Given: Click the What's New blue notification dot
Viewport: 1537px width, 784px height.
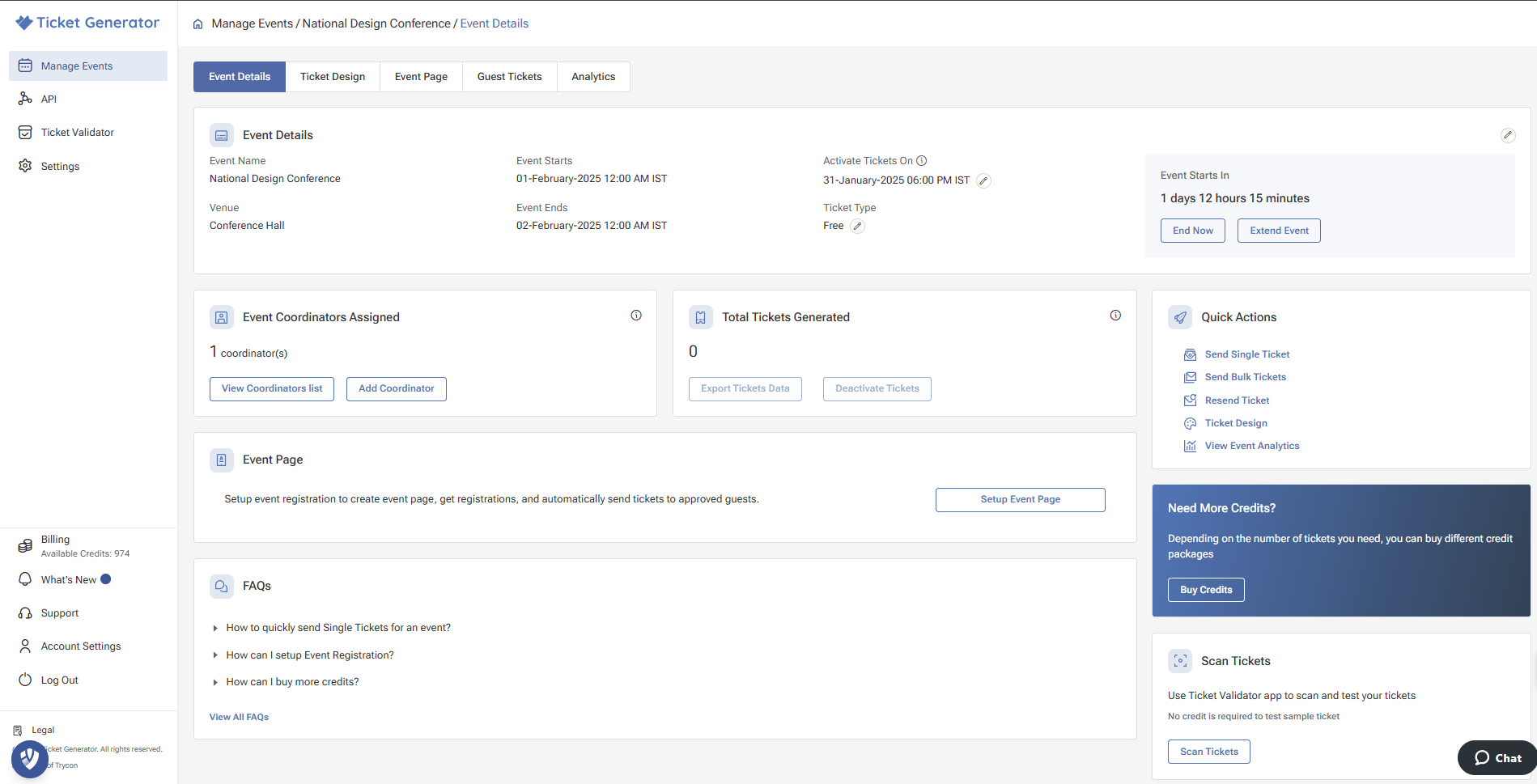Looking at the screenshot, I should [105, 579].
